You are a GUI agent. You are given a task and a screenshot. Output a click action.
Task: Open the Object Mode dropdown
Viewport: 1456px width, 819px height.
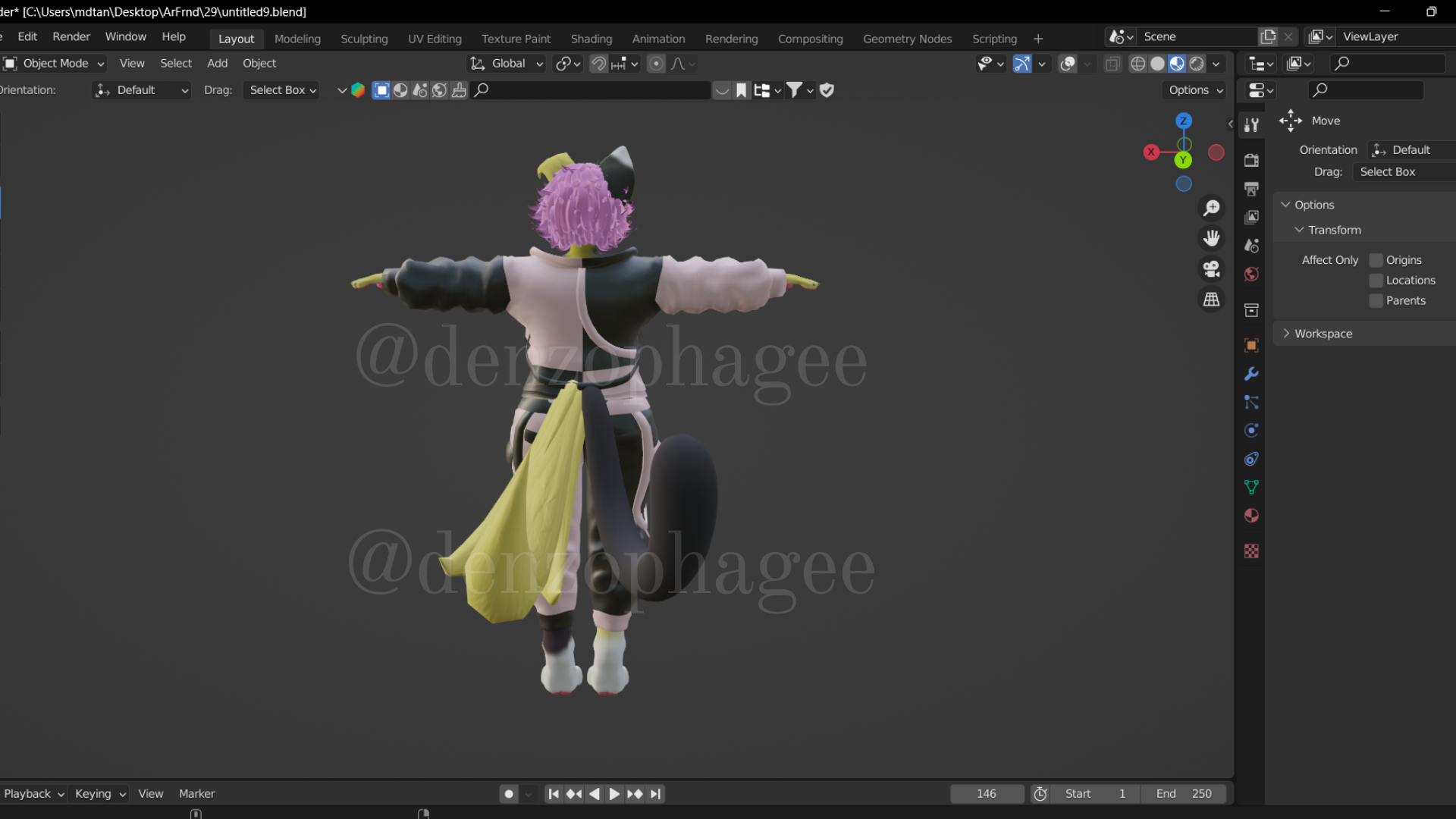55,64
